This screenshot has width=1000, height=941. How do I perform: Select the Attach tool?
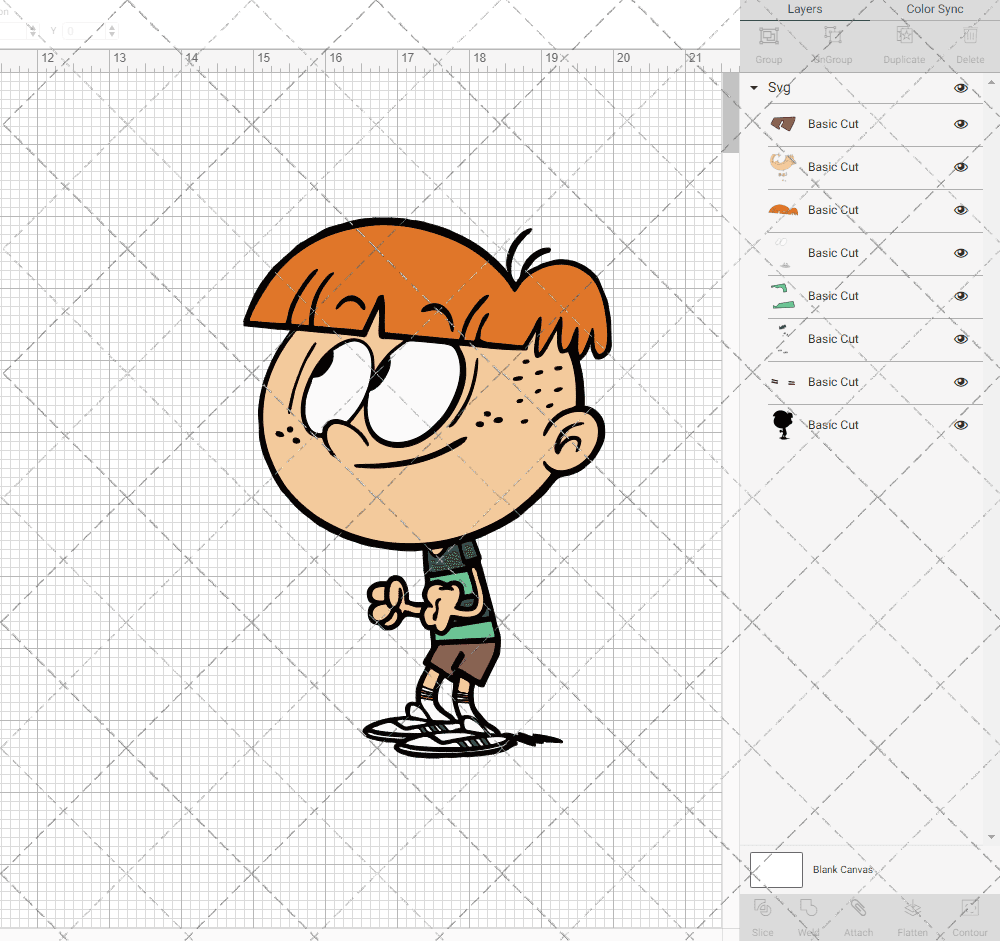coord(858,908)
